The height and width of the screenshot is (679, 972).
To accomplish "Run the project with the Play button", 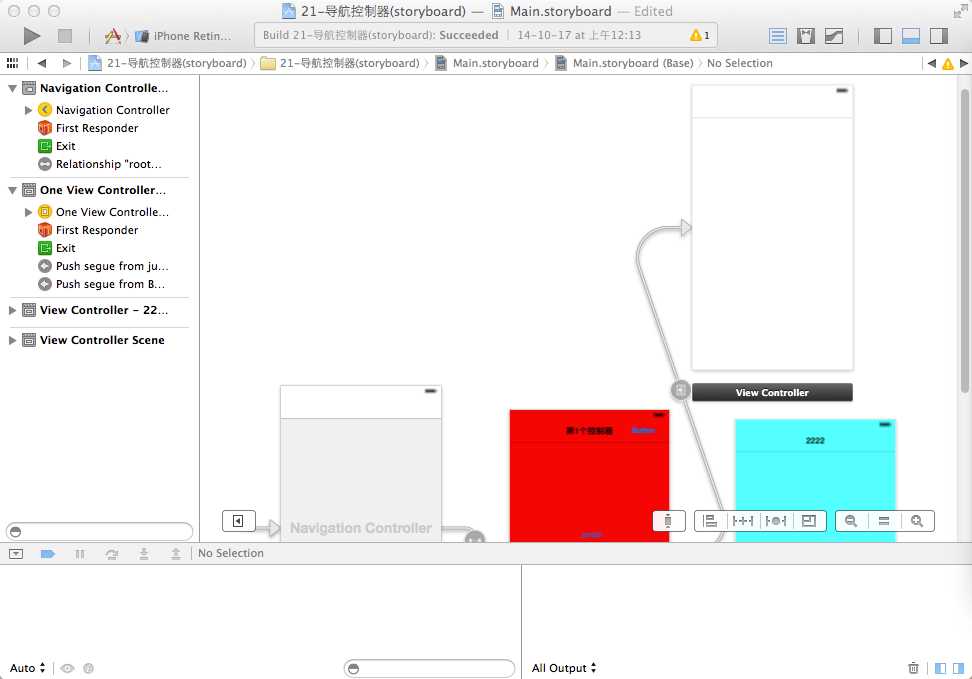I will point(32,36).
